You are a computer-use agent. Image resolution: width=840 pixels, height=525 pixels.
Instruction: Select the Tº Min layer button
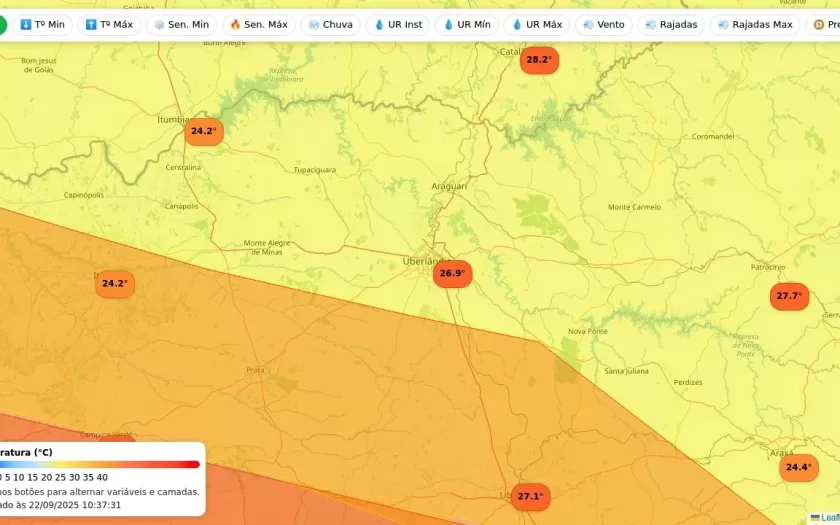(x=42, y=24)
